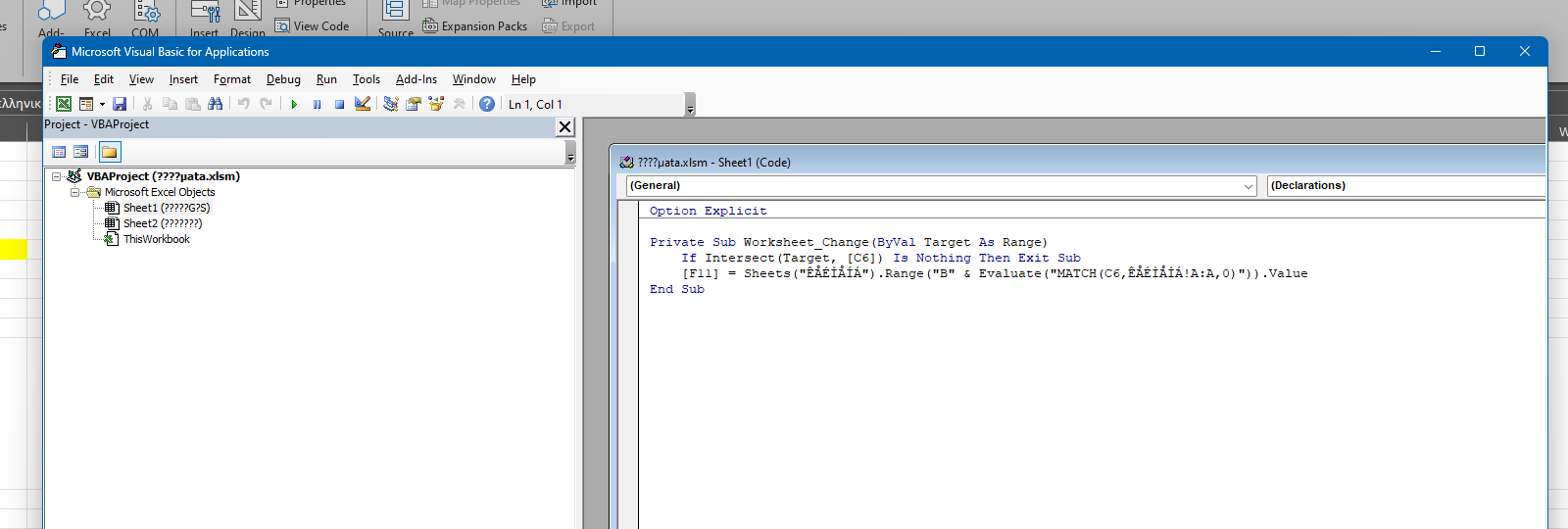
Task: Click the Paste clipboard icon
Action: (x=192, y=104)
